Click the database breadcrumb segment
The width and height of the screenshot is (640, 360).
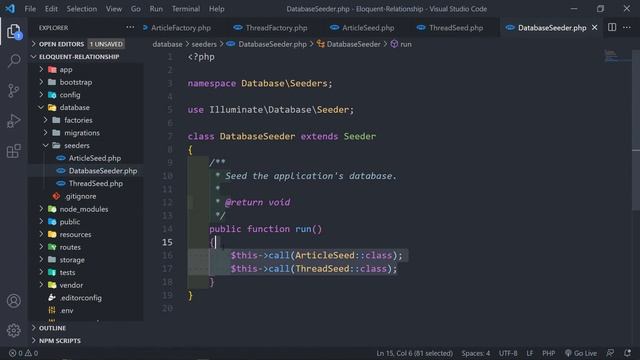167,44
